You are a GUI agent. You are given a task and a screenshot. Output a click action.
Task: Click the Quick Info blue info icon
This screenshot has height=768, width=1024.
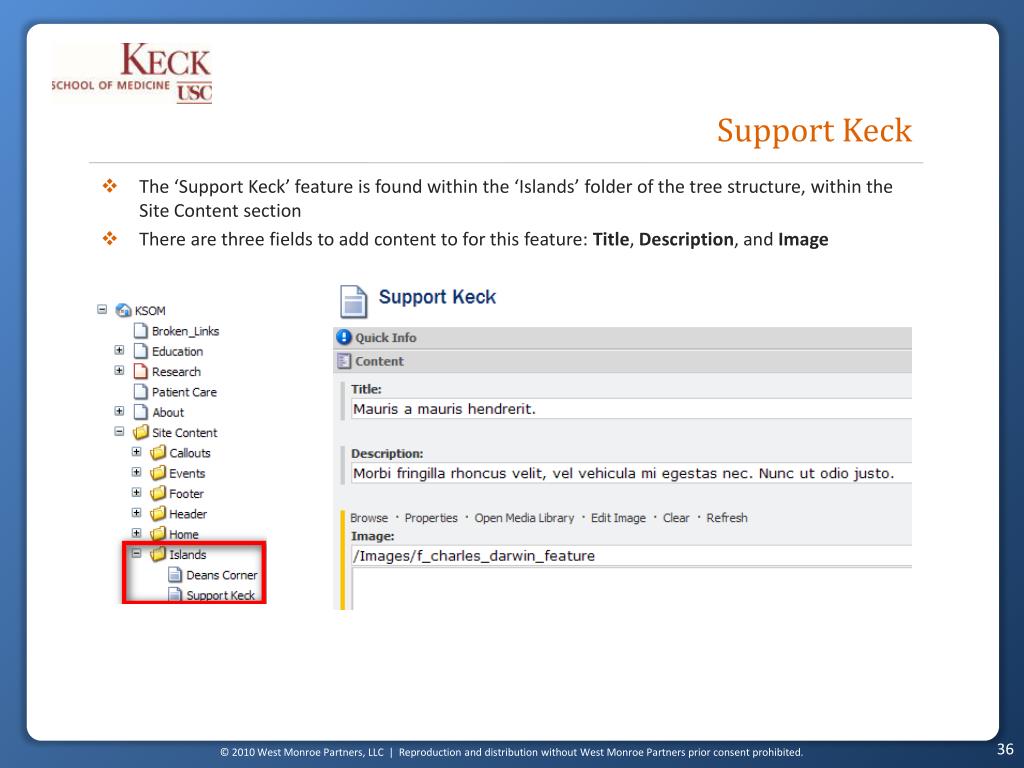point(344,337)
